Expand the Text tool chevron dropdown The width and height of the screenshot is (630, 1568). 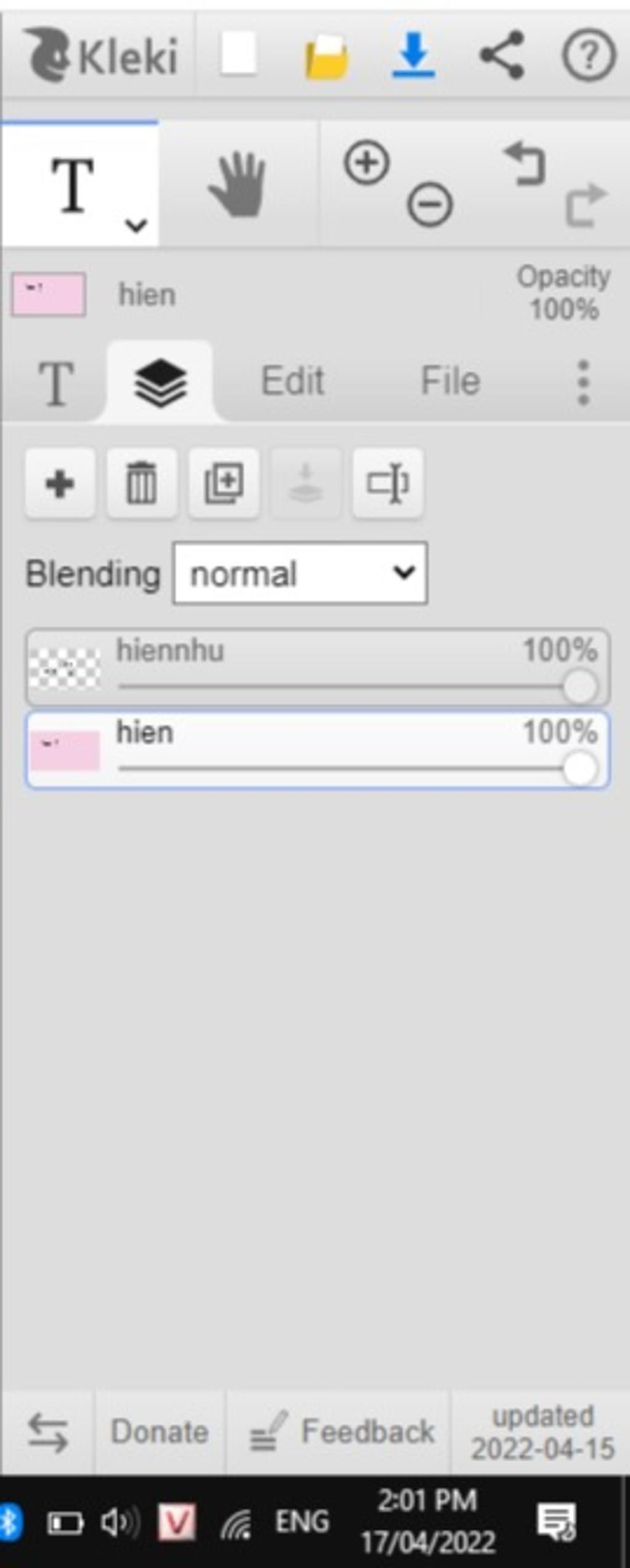coord(136,226)
